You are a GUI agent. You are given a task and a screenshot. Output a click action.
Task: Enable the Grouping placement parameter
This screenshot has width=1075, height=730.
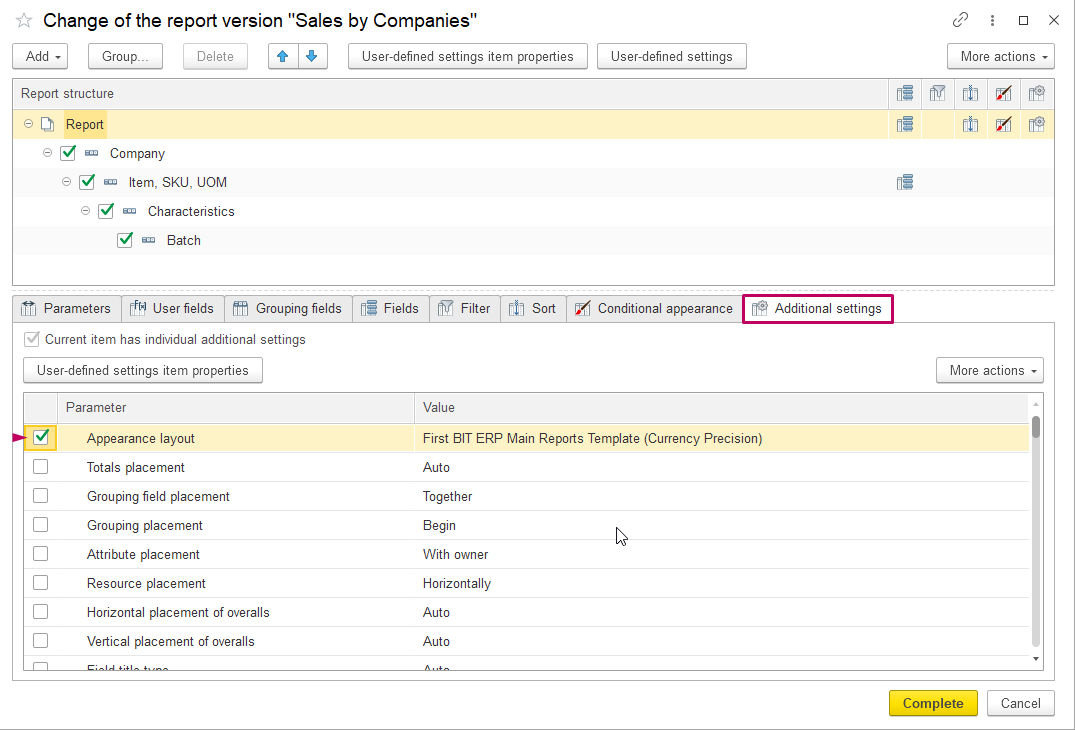40,524
